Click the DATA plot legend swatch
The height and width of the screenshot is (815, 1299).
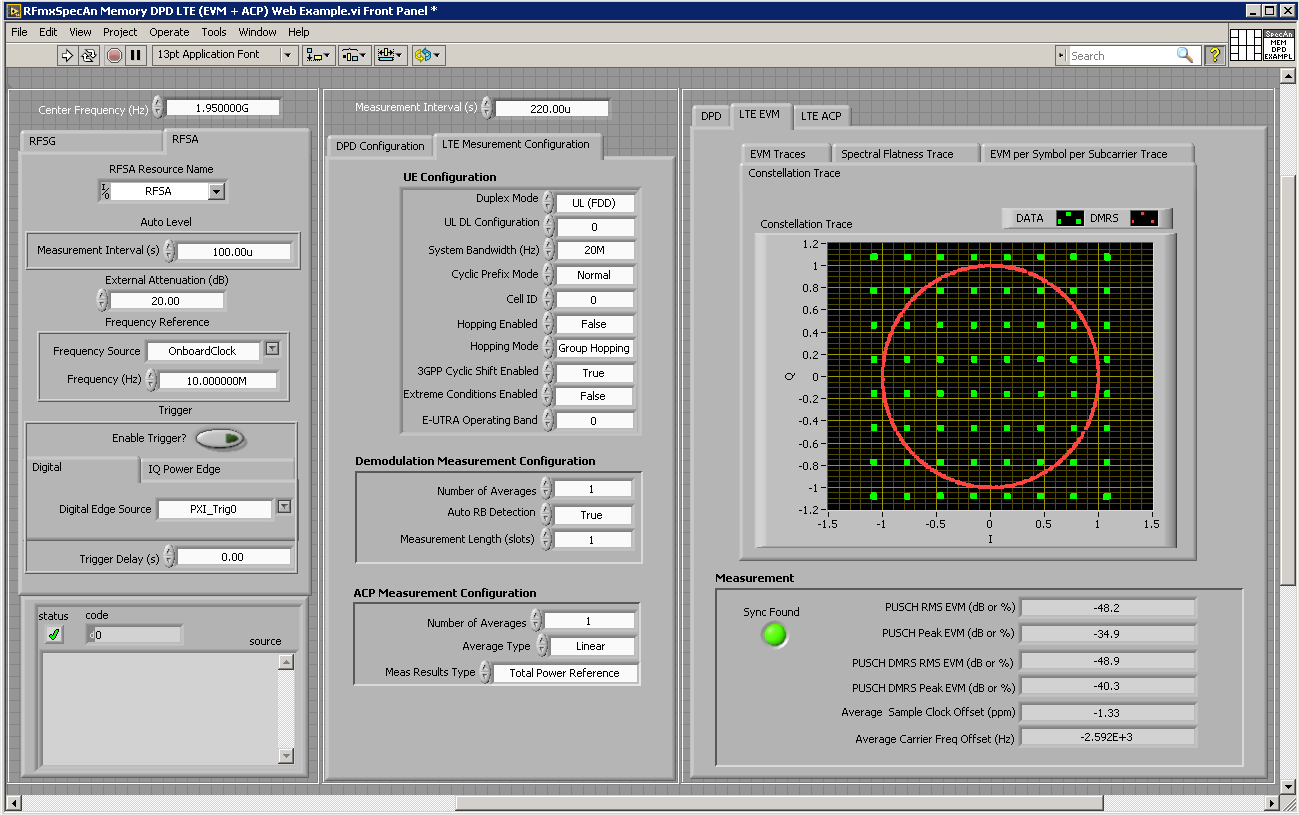tap(1069, 218)
